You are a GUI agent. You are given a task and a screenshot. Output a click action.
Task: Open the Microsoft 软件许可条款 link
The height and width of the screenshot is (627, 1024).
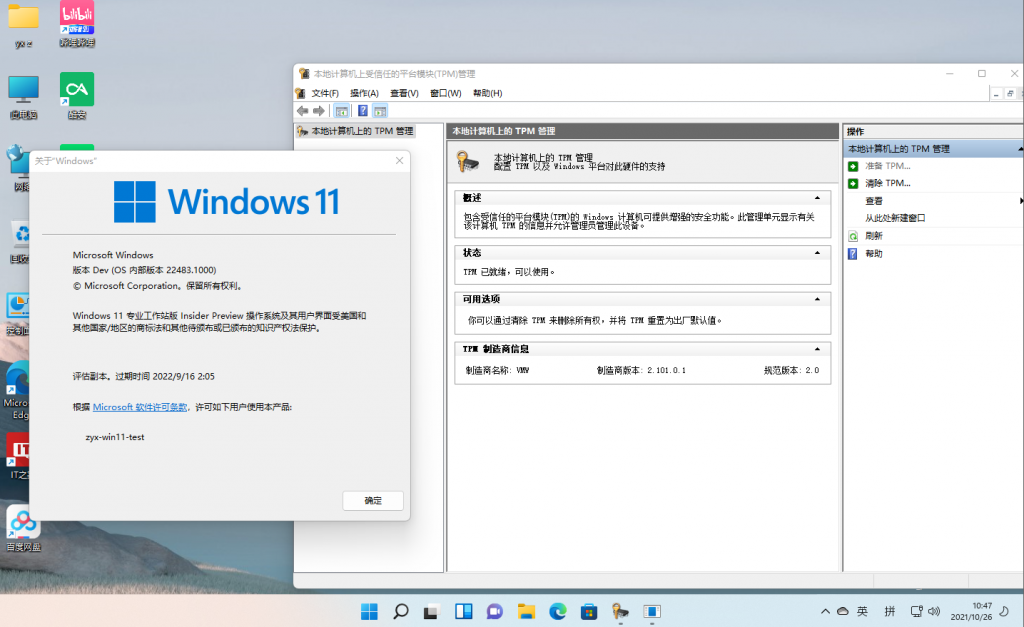[140, 407]
